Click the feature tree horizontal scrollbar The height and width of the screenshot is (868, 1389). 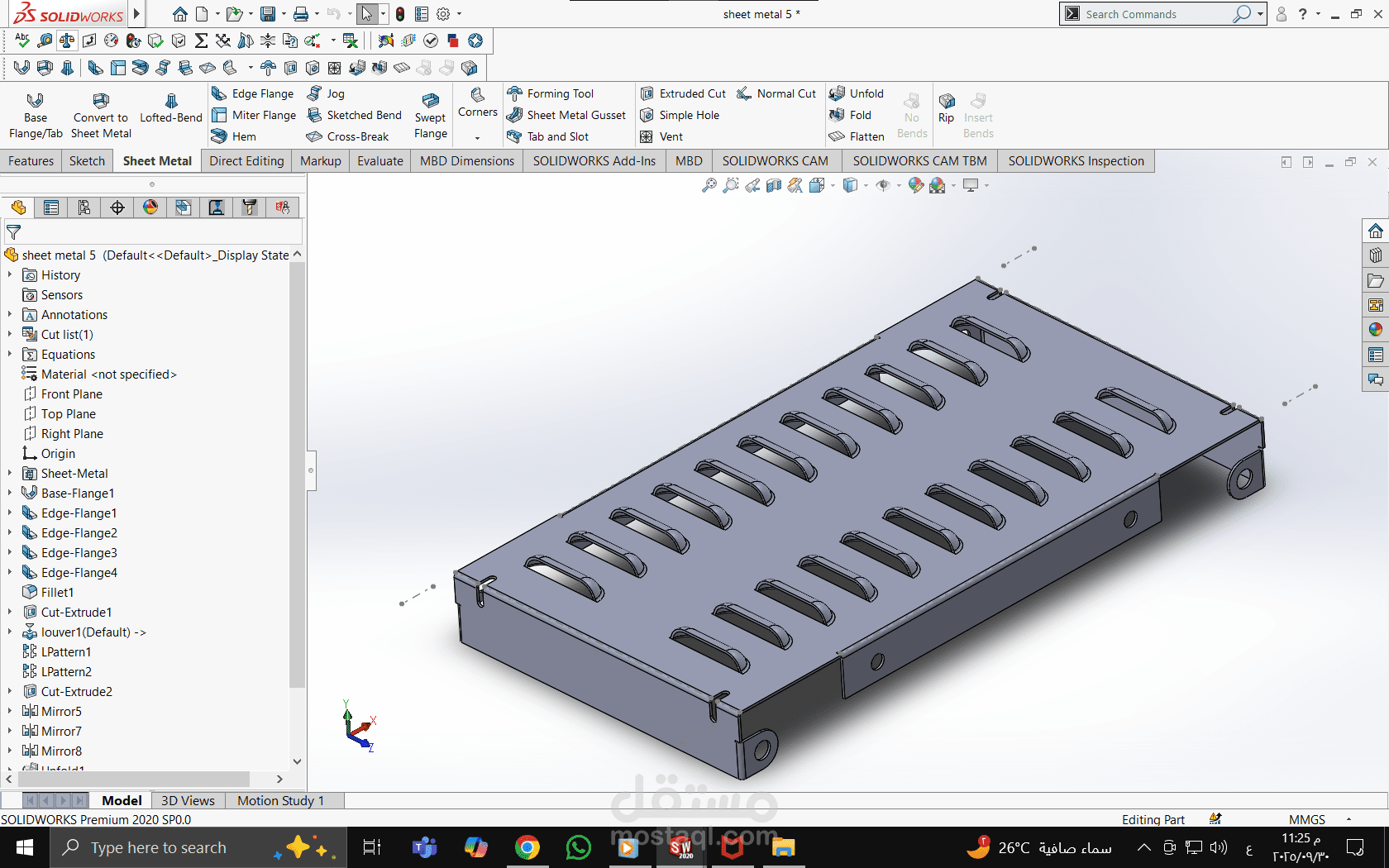tap(134, 779)
